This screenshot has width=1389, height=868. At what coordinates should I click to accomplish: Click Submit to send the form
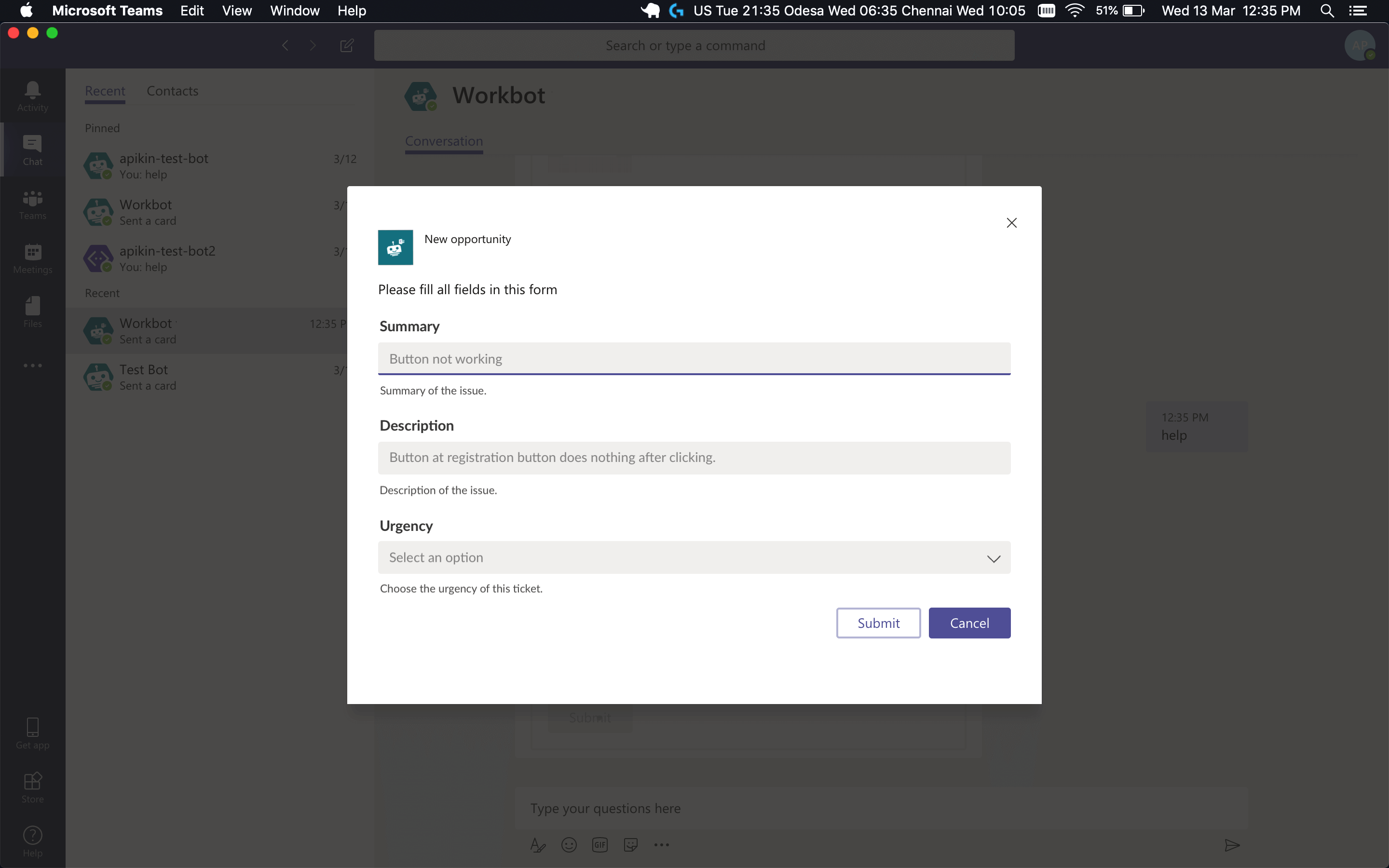coord(878,622)
